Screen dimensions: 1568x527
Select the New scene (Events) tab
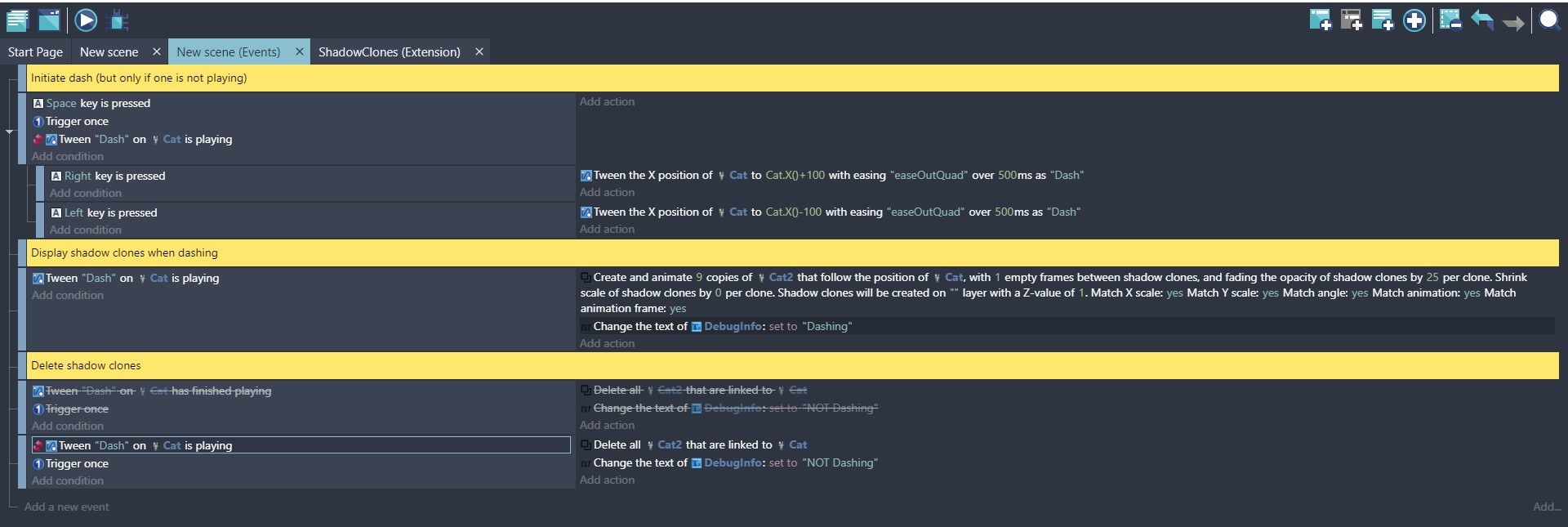coord(229,51)
